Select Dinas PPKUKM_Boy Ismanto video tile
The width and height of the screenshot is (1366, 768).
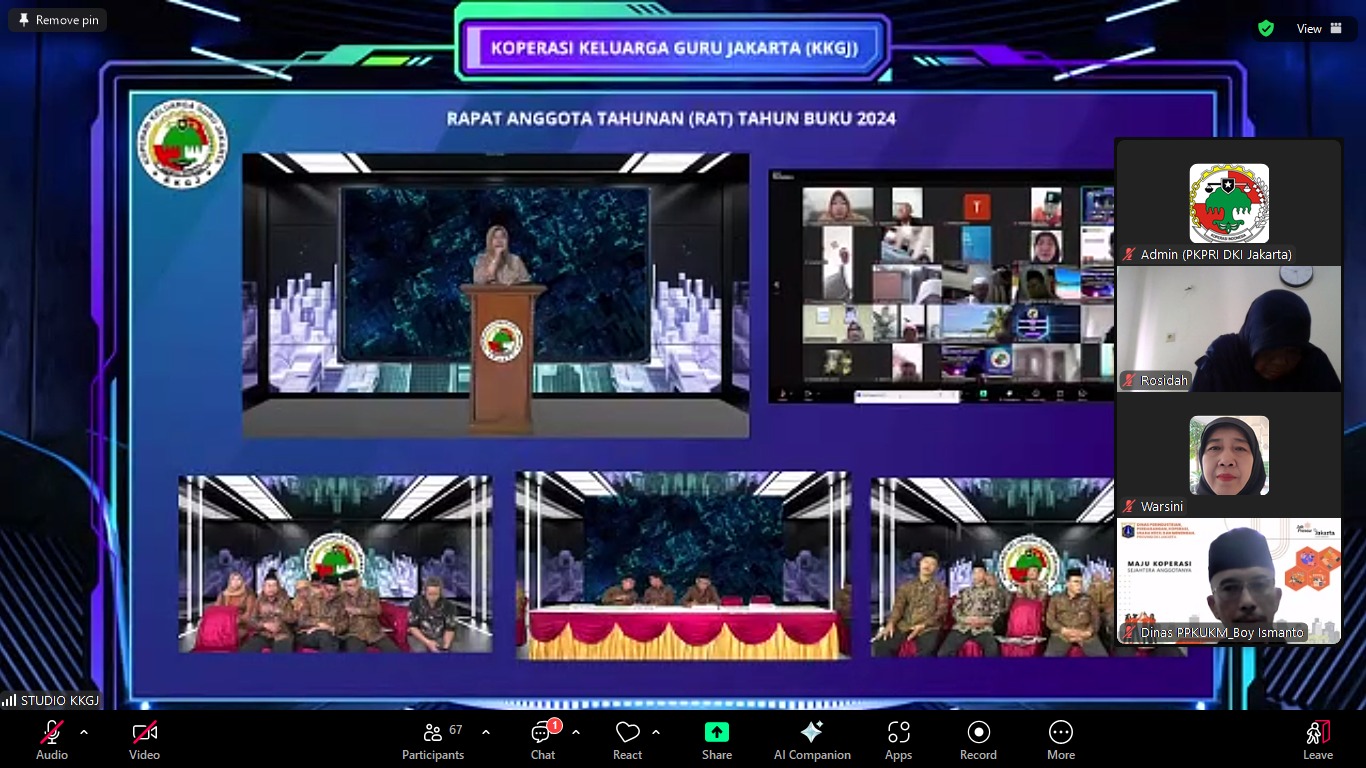(1229, 580)
